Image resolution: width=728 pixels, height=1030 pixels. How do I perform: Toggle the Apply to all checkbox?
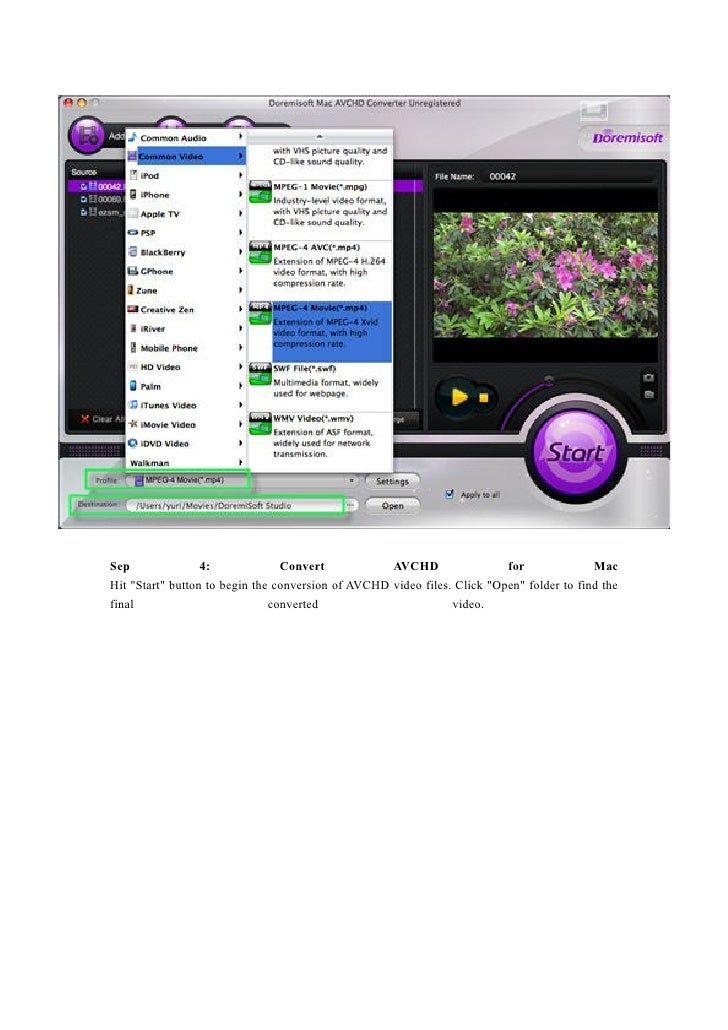[x=449, y=494]
